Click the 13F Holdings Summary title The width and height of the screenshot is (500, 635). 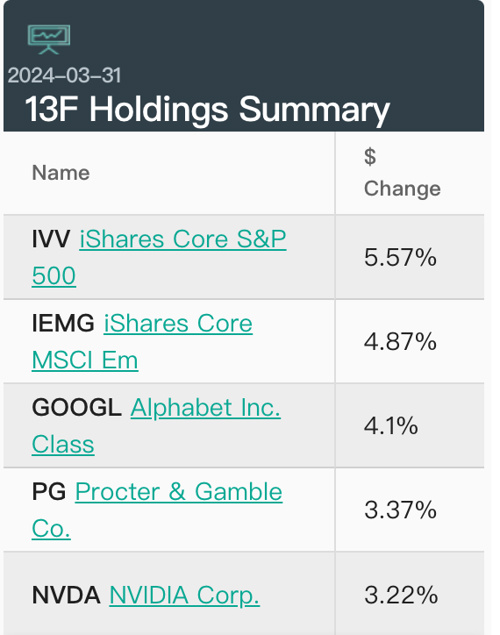coord(207,109)
